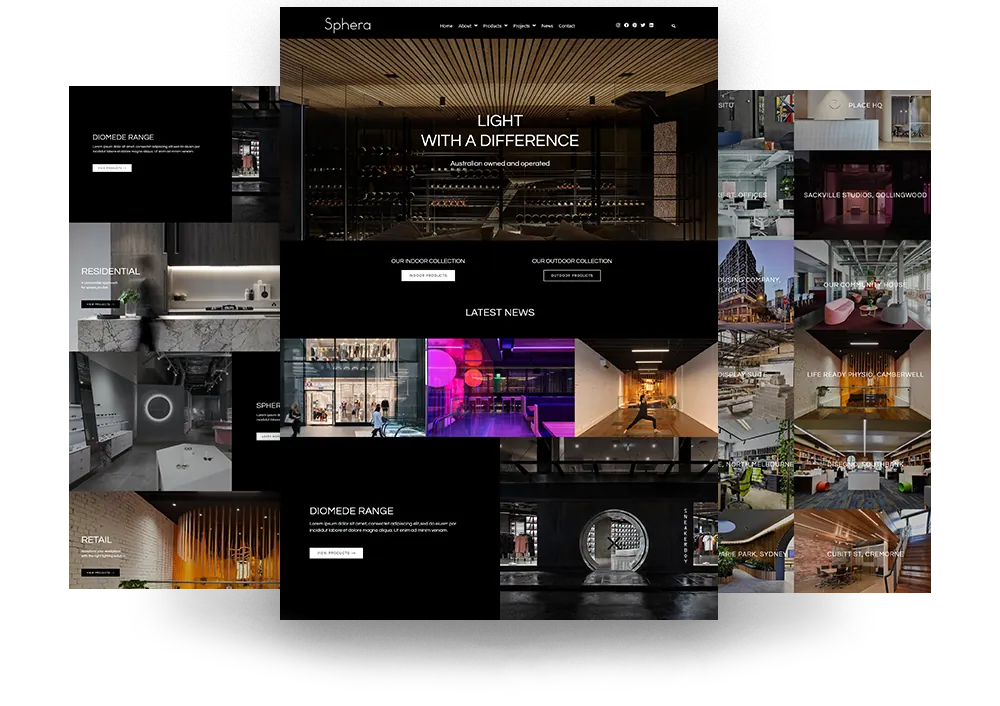The width and height of the screenshot is (1000, 706).
Task: Click View Products under Diomede Range, left page
Action: [x=112, y=168]
